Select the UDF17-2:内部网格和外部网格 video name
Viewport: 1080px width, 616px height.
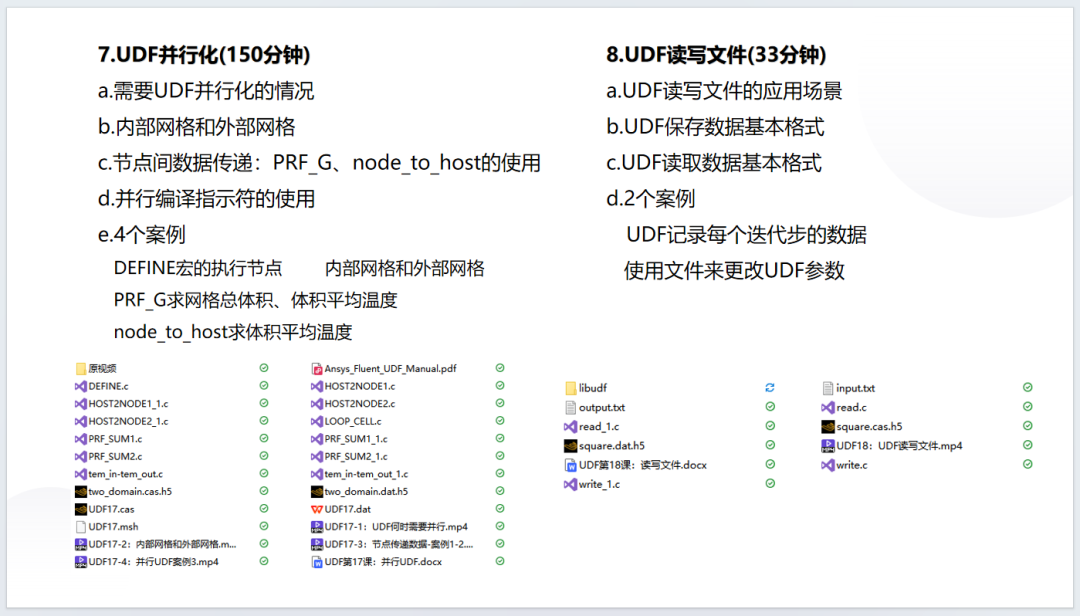coord(162,544)
